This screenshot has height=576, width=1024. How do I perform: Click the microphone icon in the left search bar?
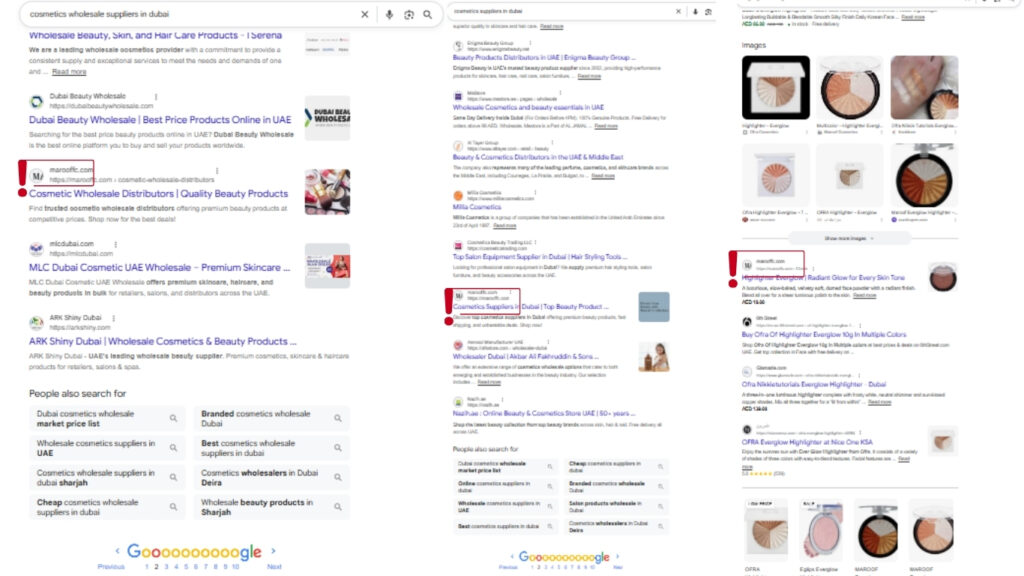(389, 15)
